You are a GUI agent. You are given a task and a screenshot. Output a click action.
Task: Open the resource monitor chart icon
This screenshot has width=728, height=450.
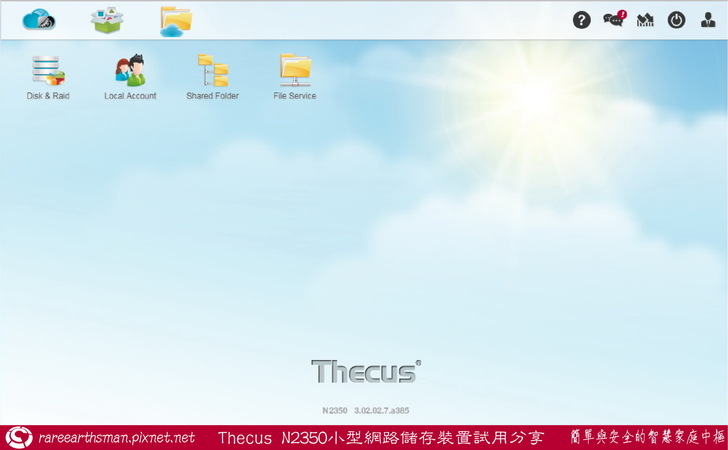pyautogui.click(x=645, y=20)
